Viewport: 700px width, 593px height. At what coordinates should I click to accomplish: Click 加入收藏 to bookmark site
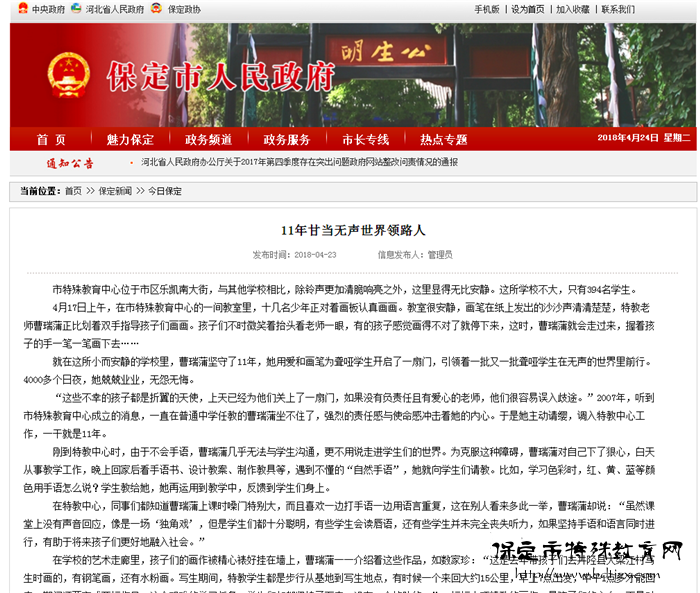573,9
